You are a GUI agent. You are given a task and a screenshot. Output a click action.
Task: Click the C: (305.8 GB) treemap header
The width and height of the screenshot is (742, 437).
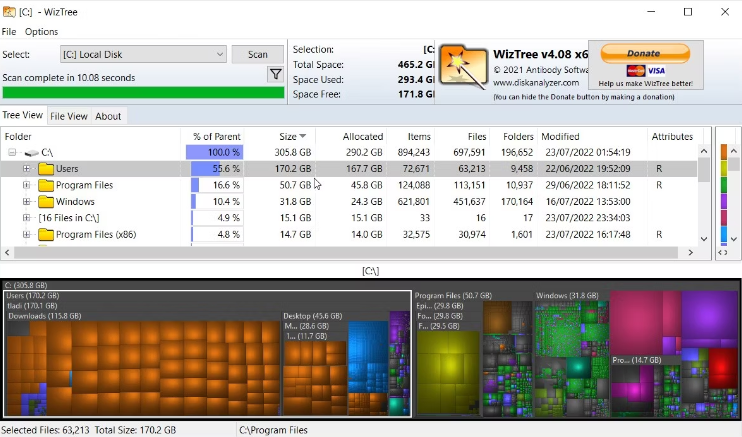(26, 285)
